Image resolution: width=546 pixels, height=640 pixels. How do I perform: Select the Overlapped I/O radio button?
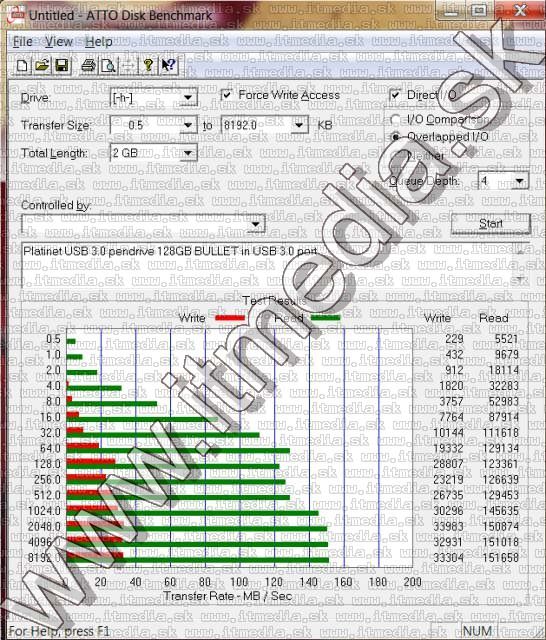click(395, 137)
